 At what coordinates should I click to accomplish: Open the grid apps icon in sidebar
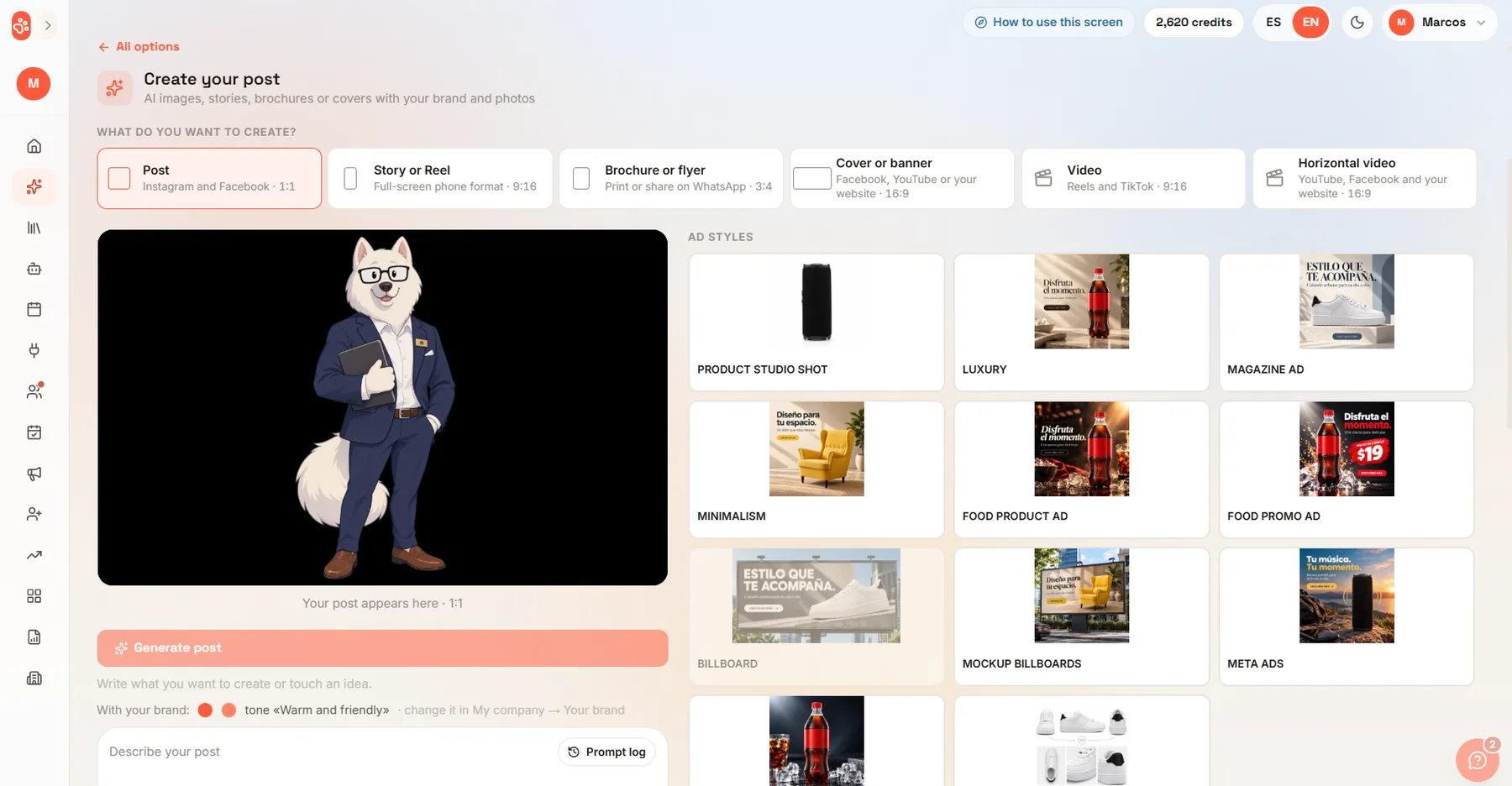click(x=34, y=596)
